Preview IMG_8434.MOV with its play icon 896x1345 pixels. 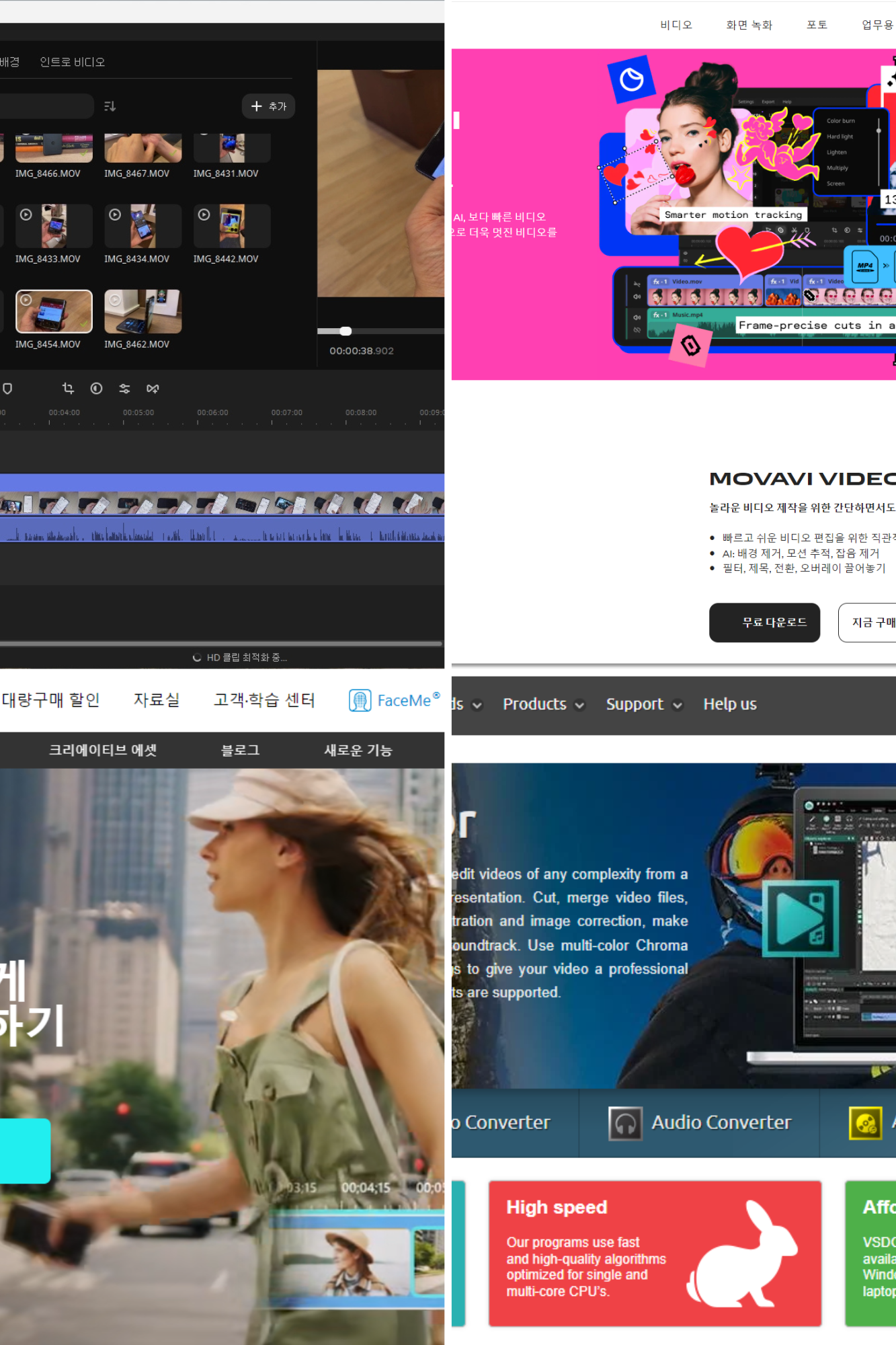tap(115, 215)
